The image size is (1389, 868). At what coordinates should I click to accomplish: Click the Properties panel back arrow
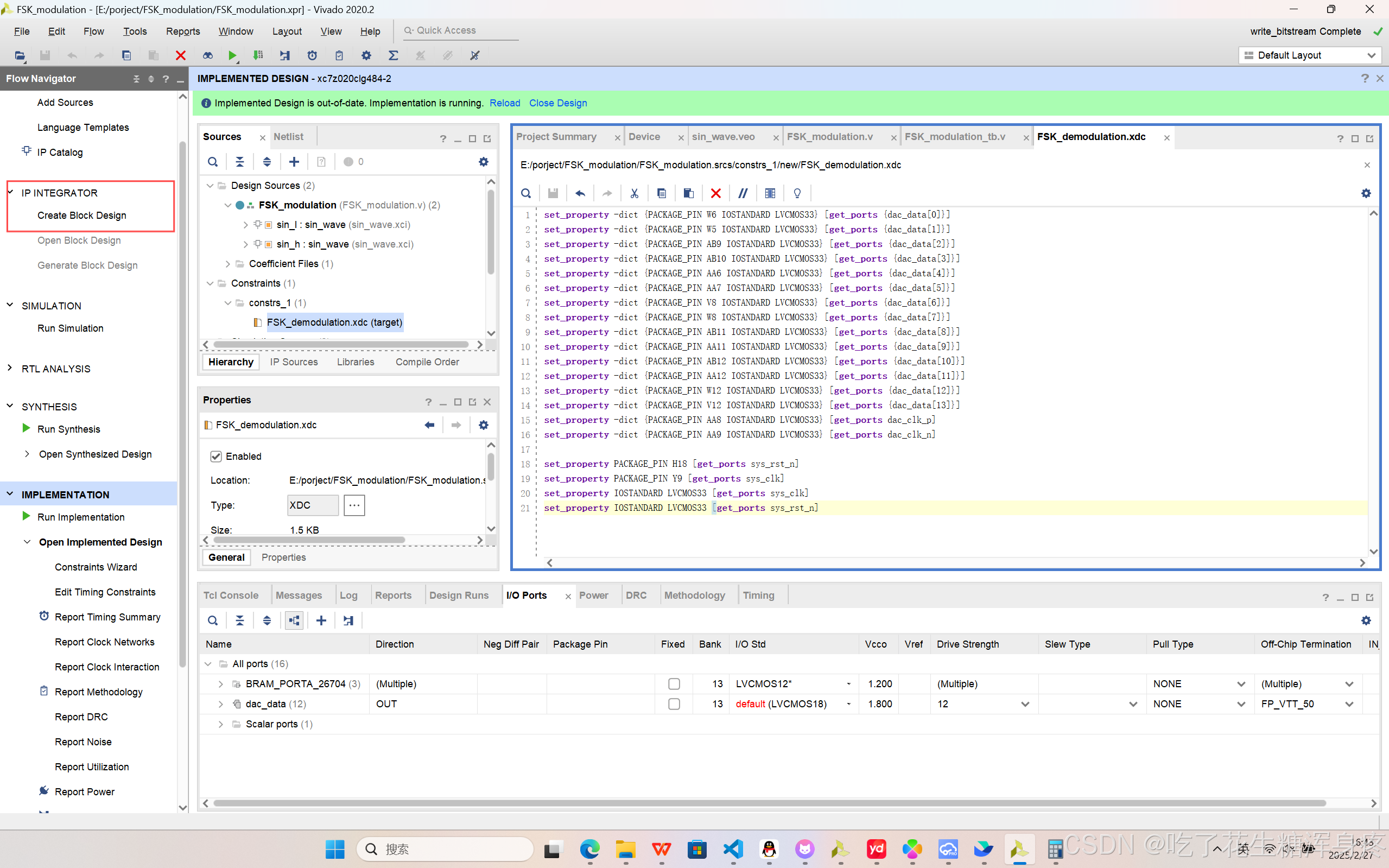tap(429, 425)
